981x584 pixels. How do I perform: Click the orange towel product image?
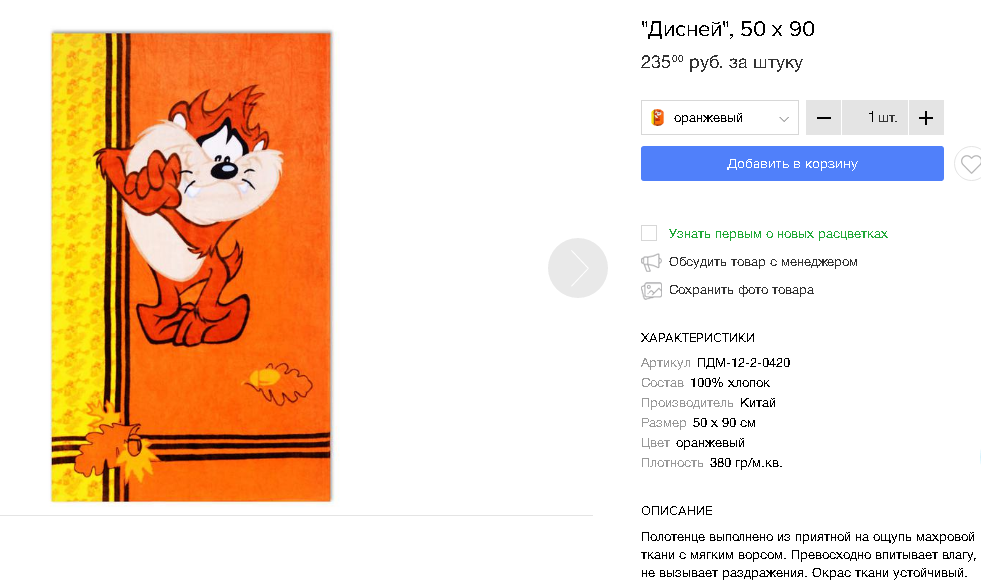[191, 266]
